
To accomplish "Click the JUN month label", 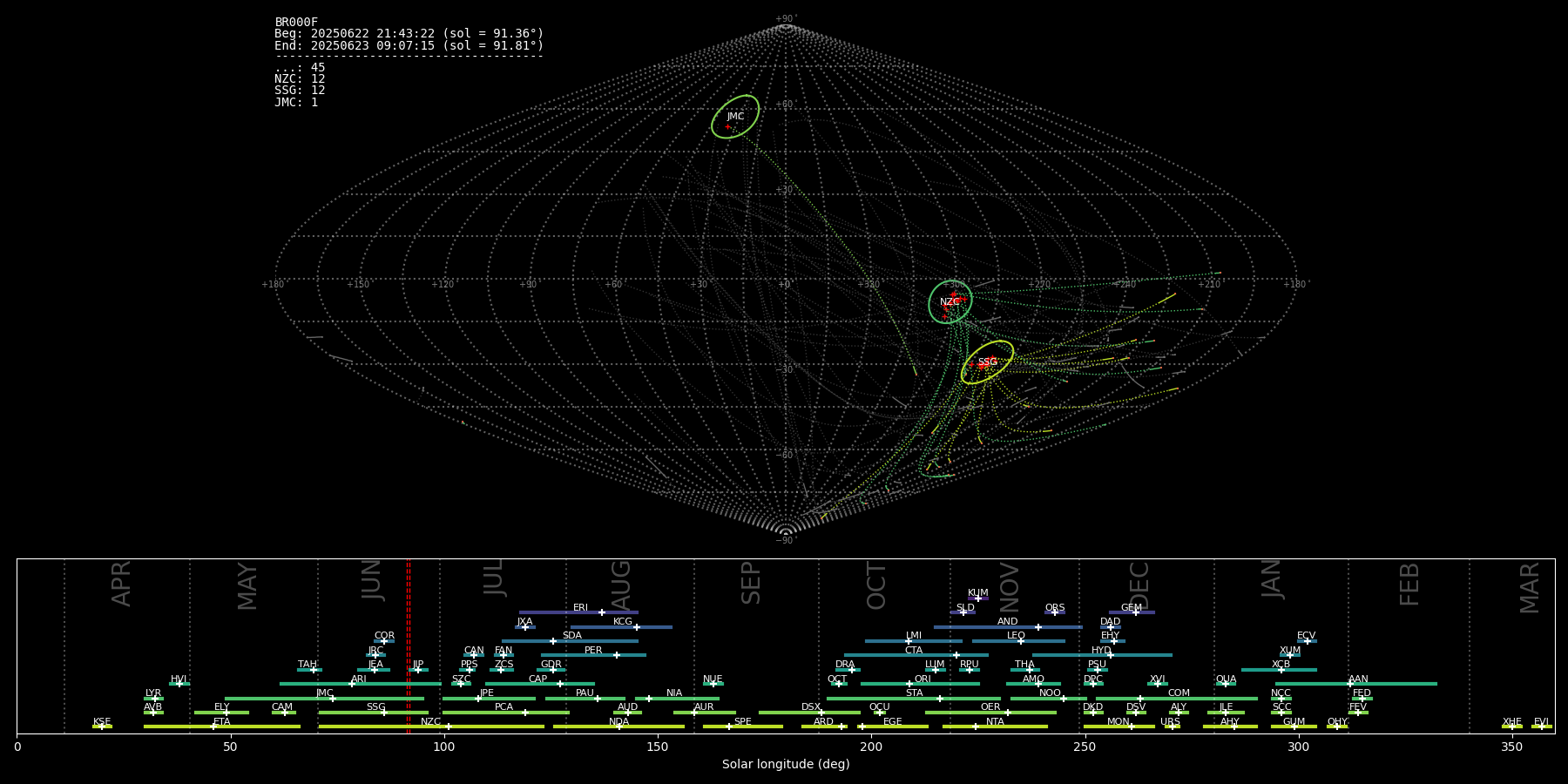I will 372,580.
